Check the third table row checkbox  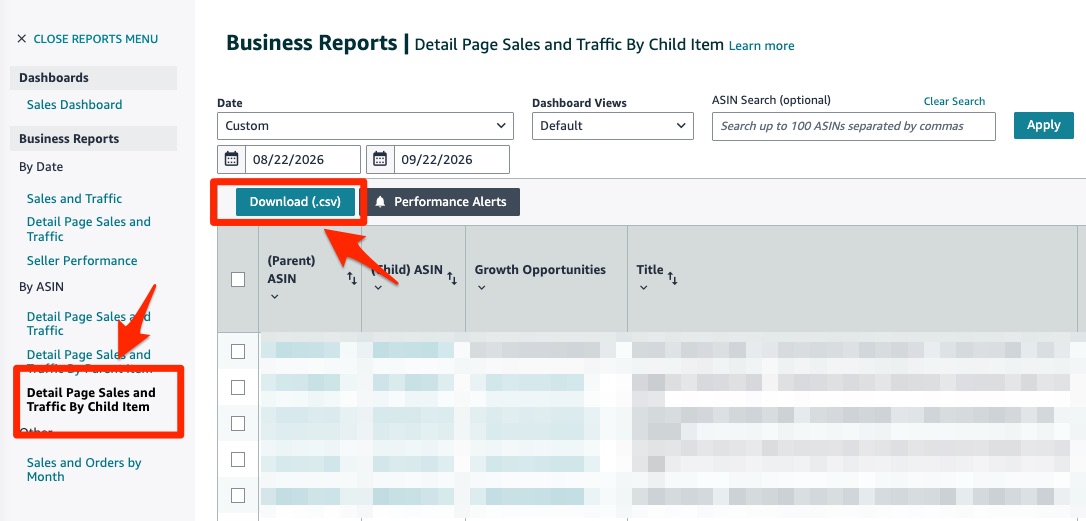(x=238, y=423)
